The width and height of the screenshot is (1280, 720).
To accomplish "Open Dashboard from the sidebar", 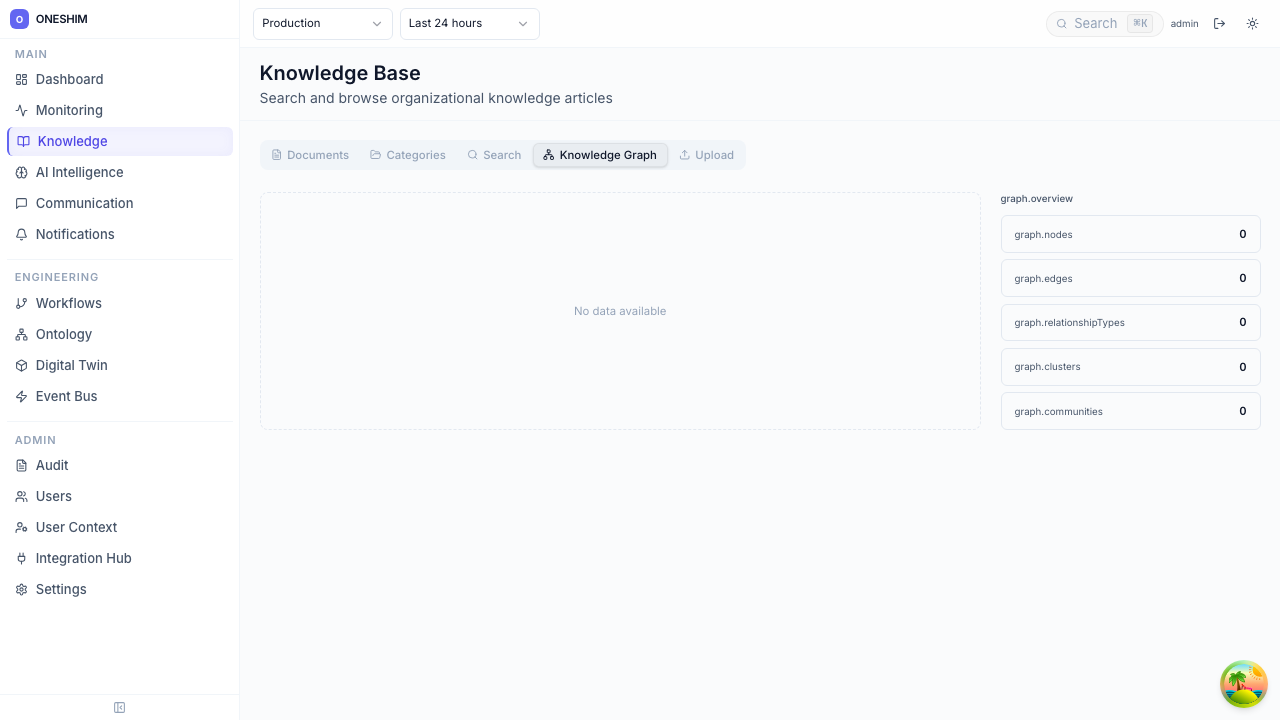I will [x=69, y=79].
